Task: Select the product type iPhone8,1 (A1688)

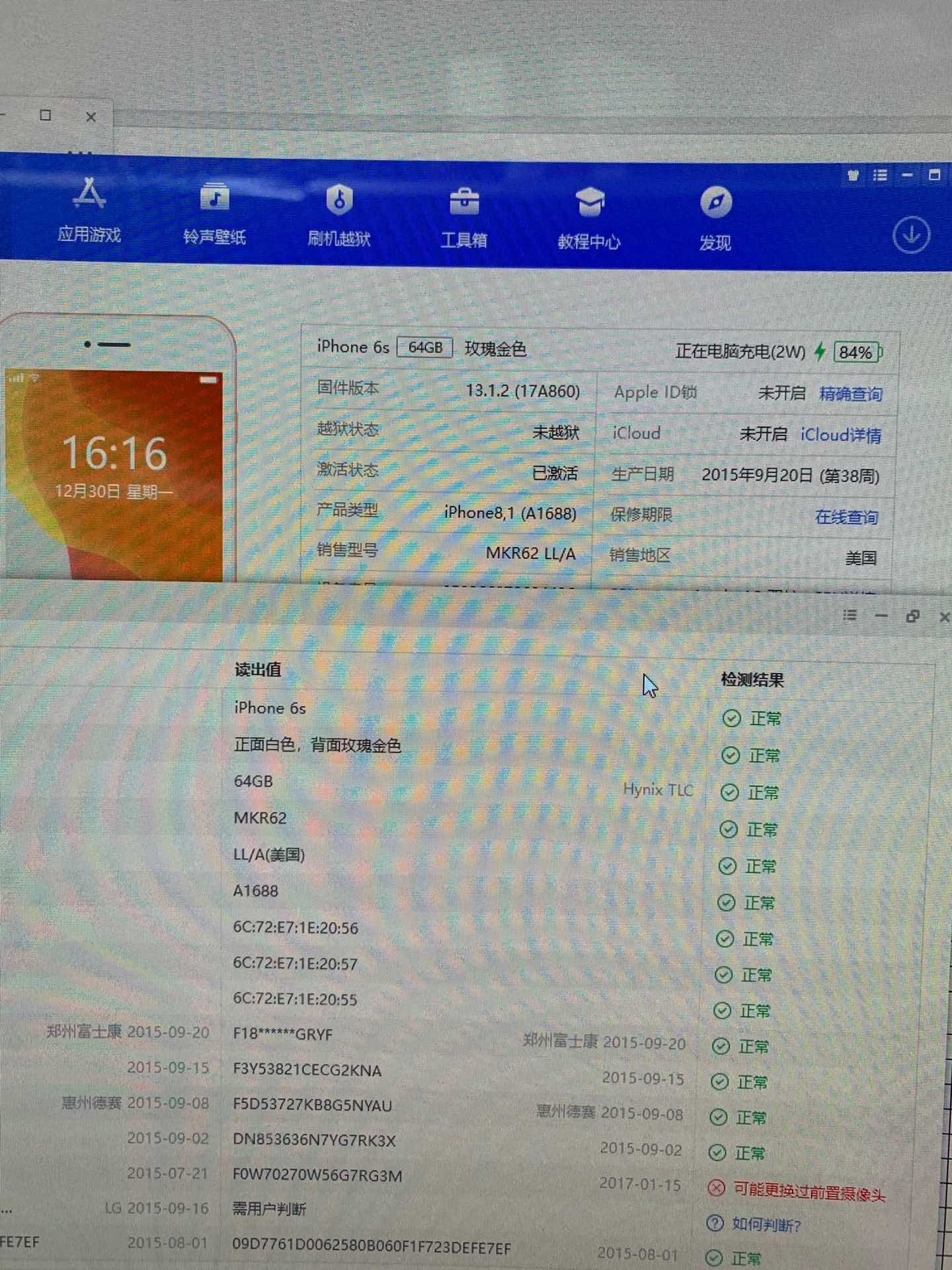Action: (510, 513)
